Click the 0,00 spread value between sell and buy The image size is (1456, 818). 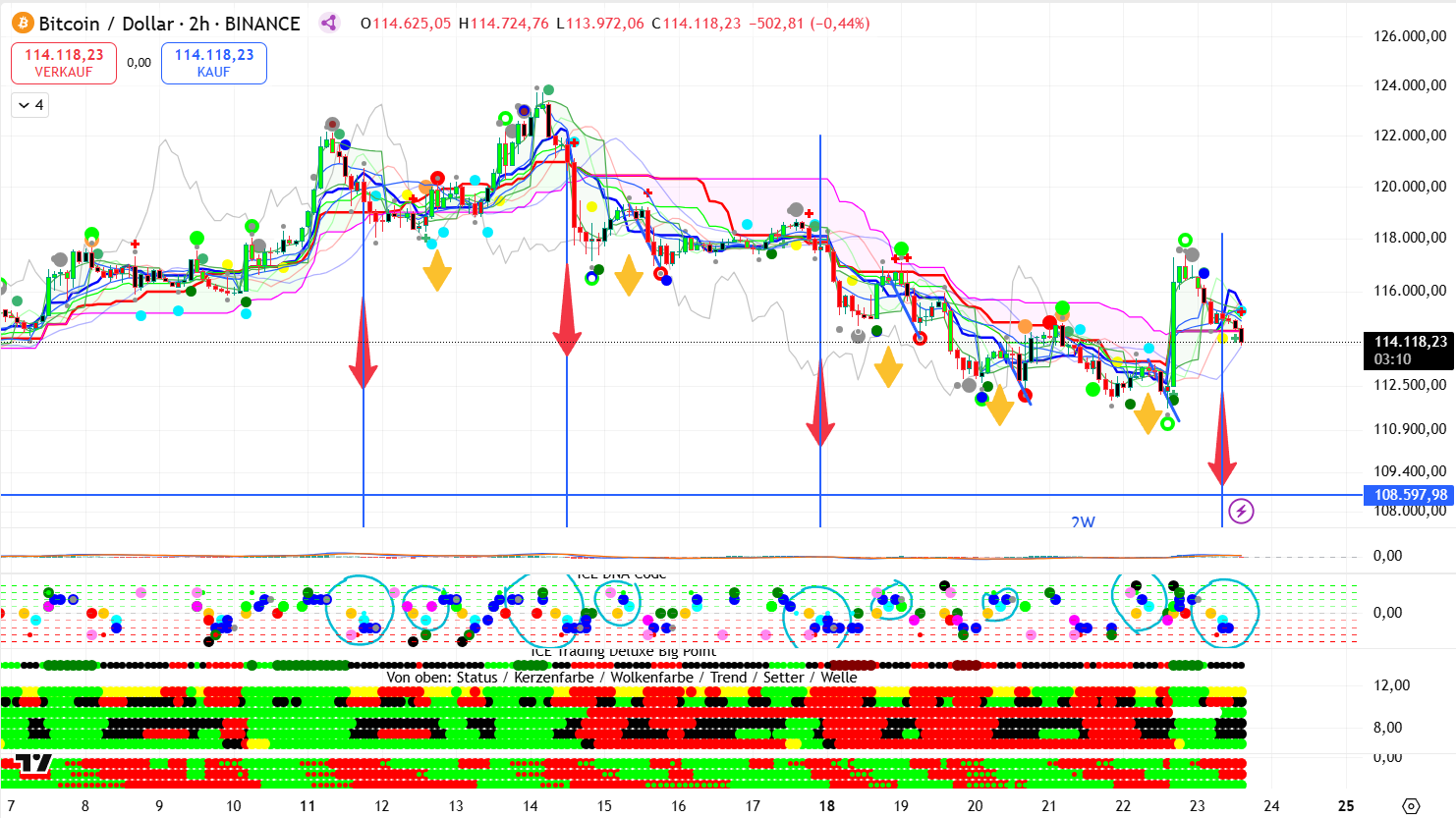(x=139, y=63)
